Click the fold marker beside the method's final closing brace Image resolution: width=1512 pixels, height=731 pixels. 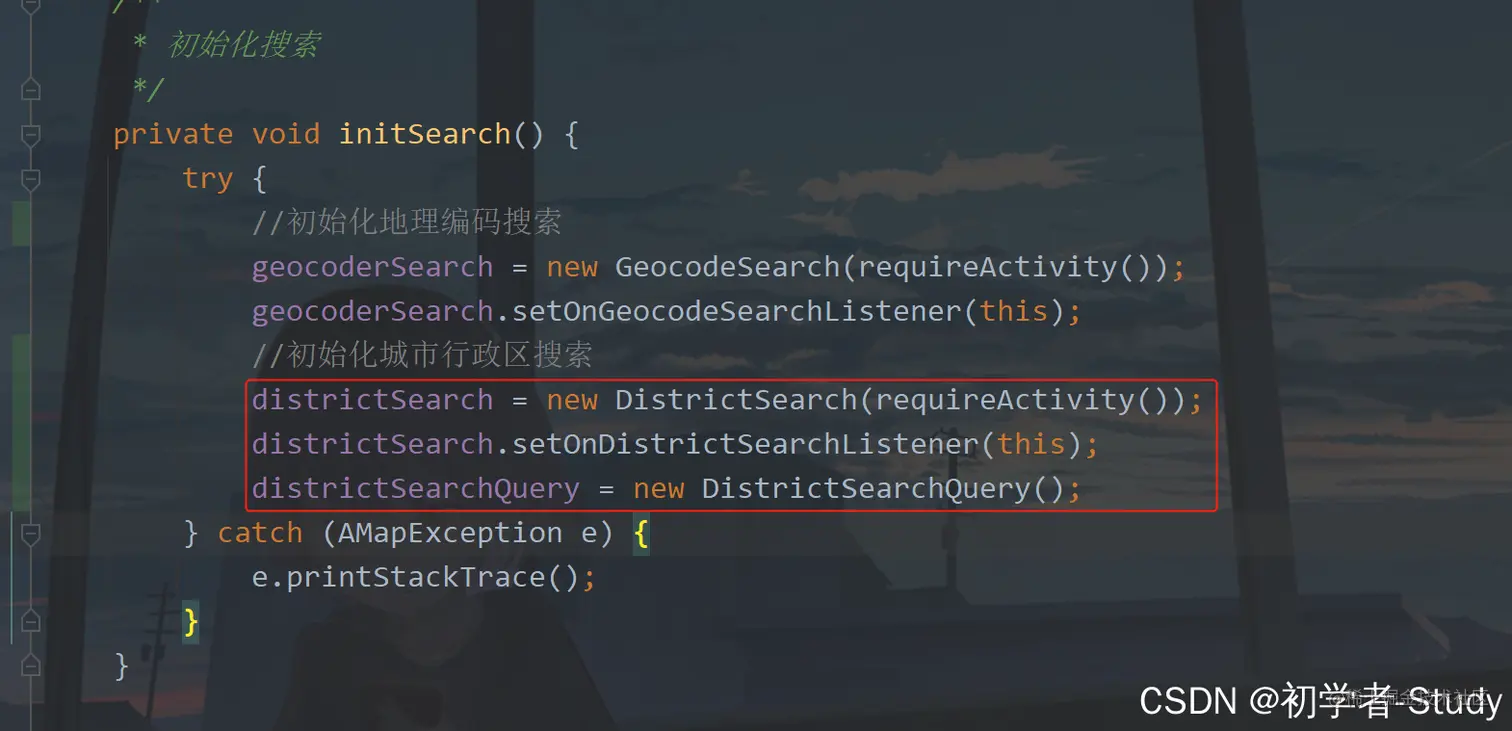[x=30, y=665]
